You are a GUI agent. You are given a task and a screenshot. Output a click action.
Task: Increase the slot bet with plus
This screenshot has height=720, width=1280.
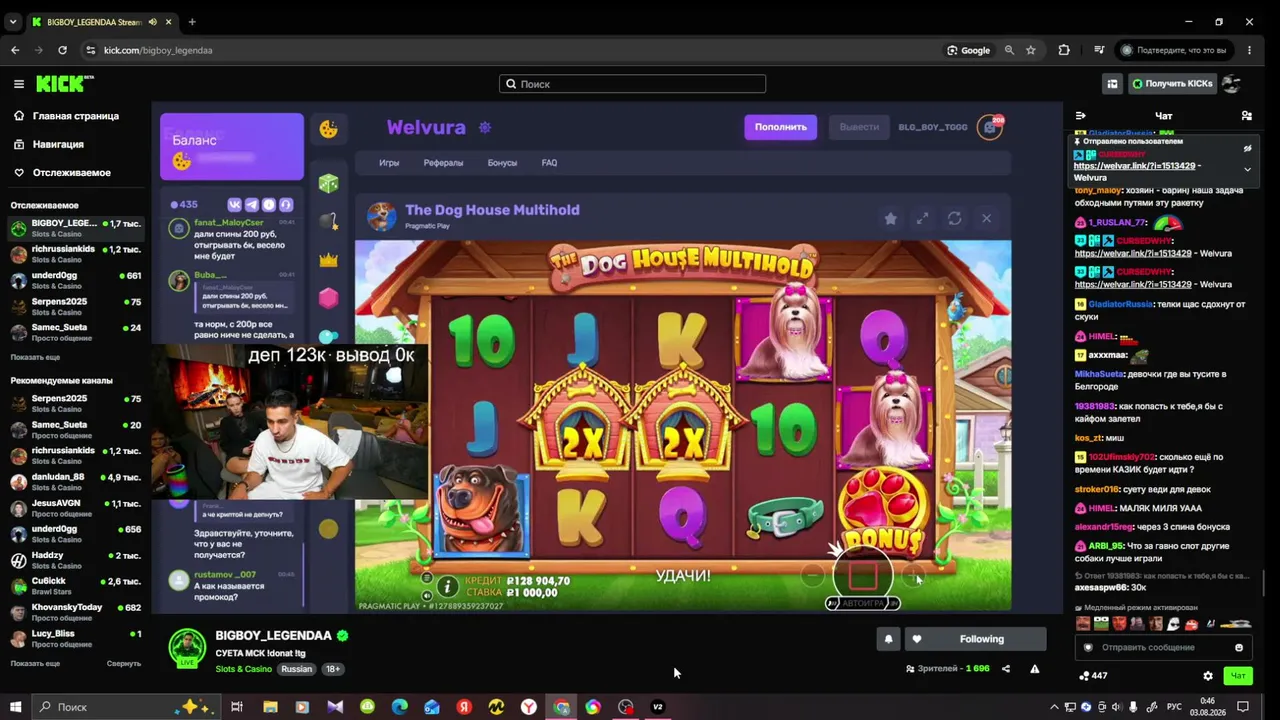pos(914,575)
